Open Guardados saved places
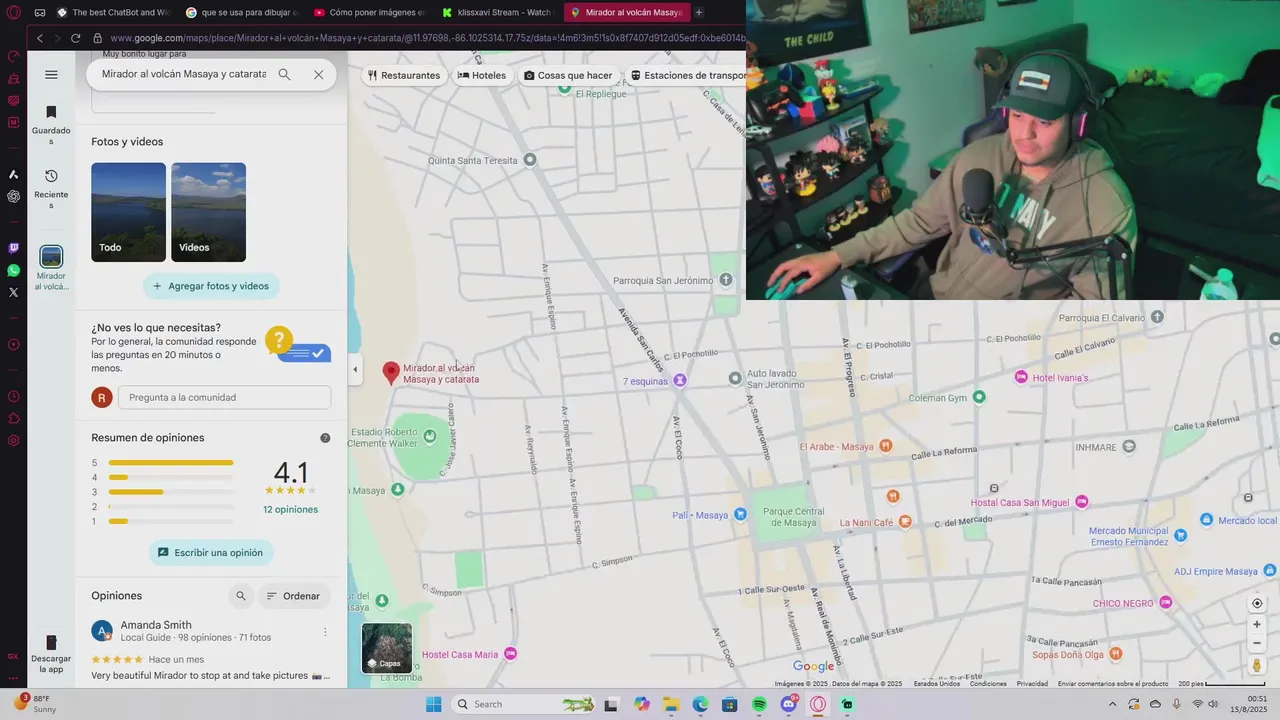Viewport: 1280px width, 720px height. coord(51,125)
